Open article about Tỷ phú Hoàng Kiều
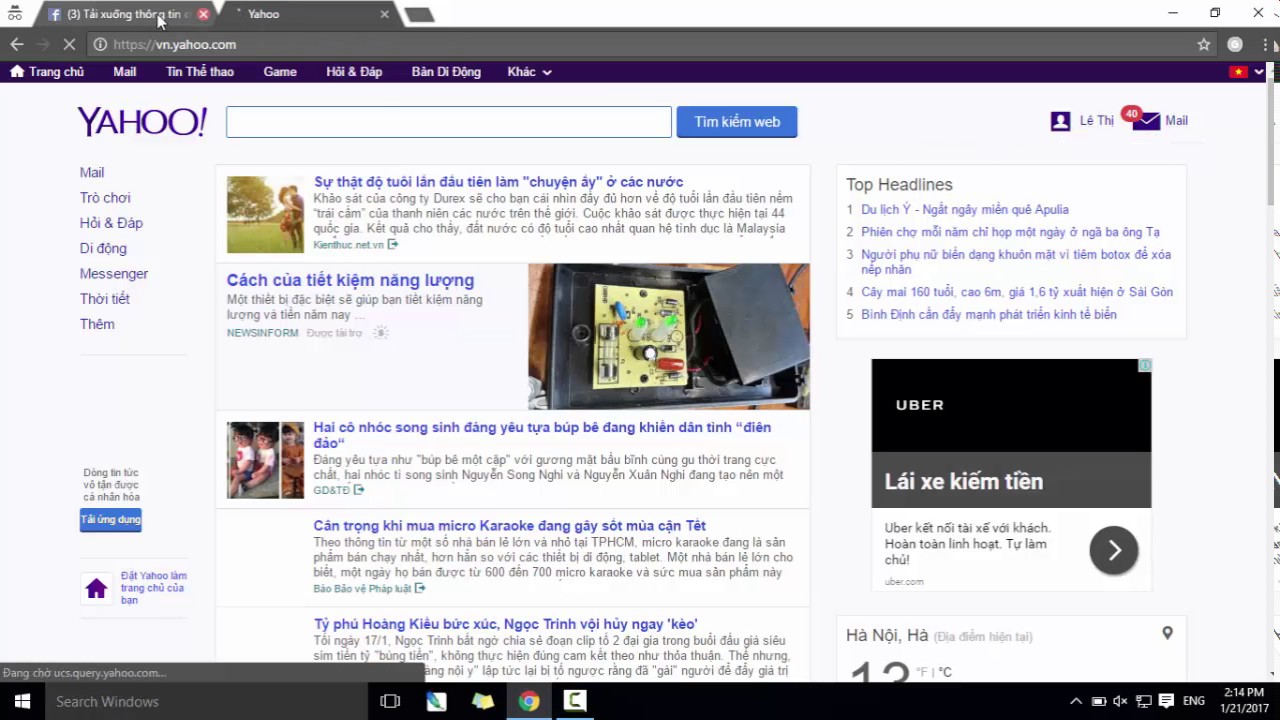The width and height of the screenshot is (1280, 720). click(x=505, y=624)
